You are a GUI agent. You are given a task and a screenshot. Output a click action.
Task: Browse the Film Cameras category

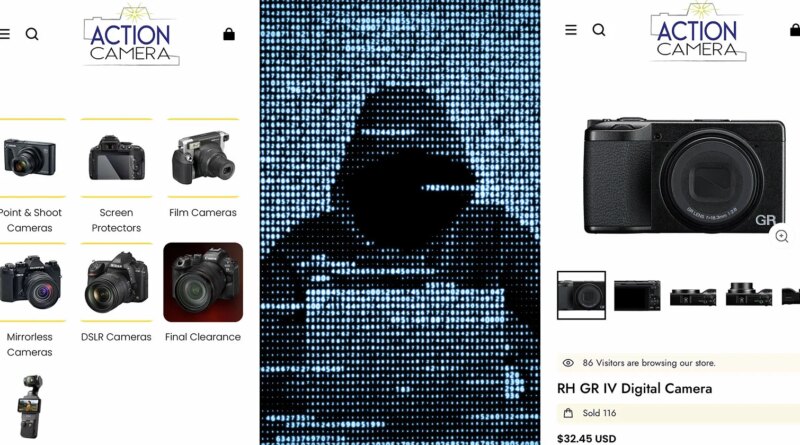click(x=203, y=212)
